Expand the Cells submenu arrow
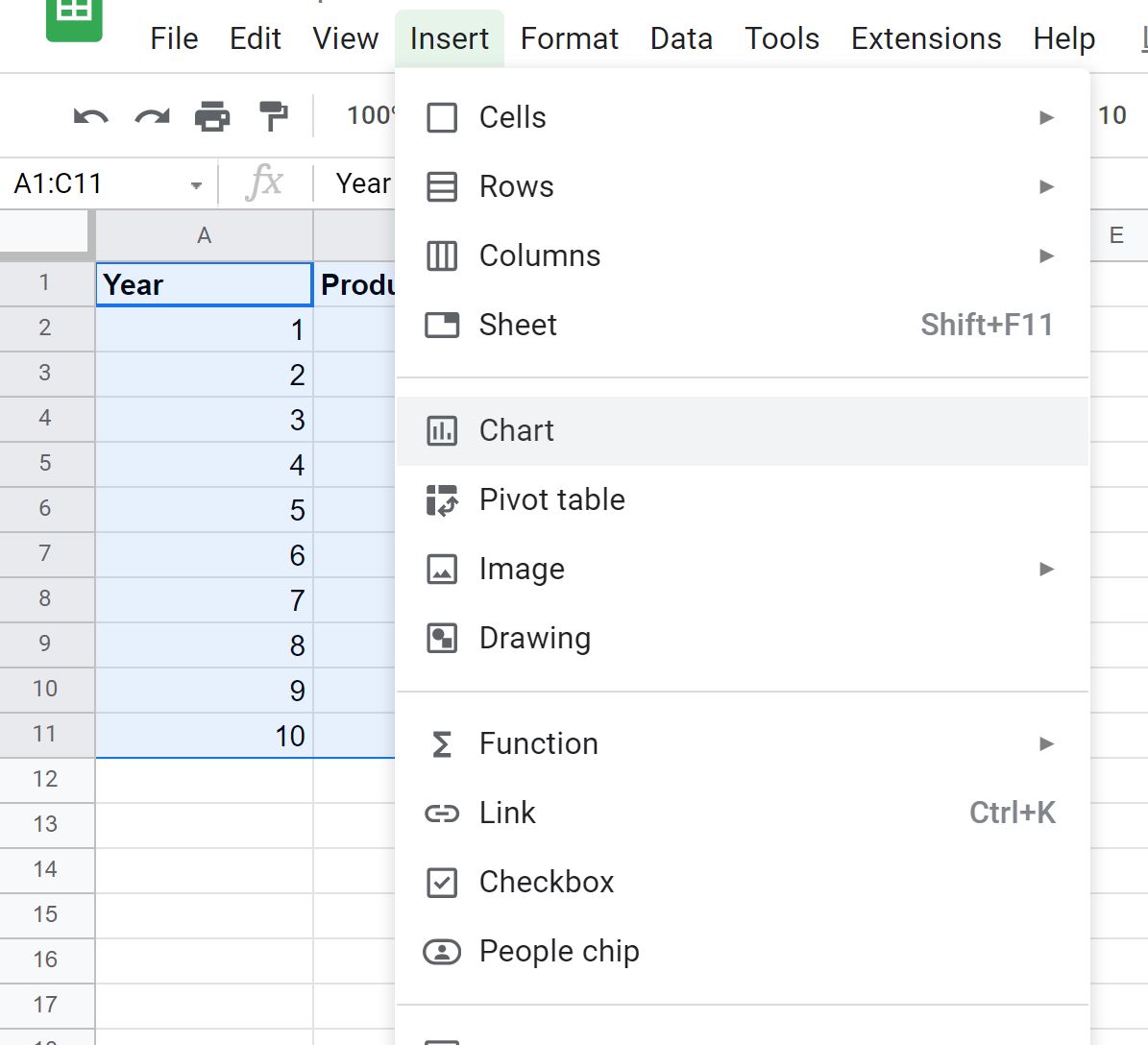Viewport: 1148px width, 1045px height. (1046, 118)
